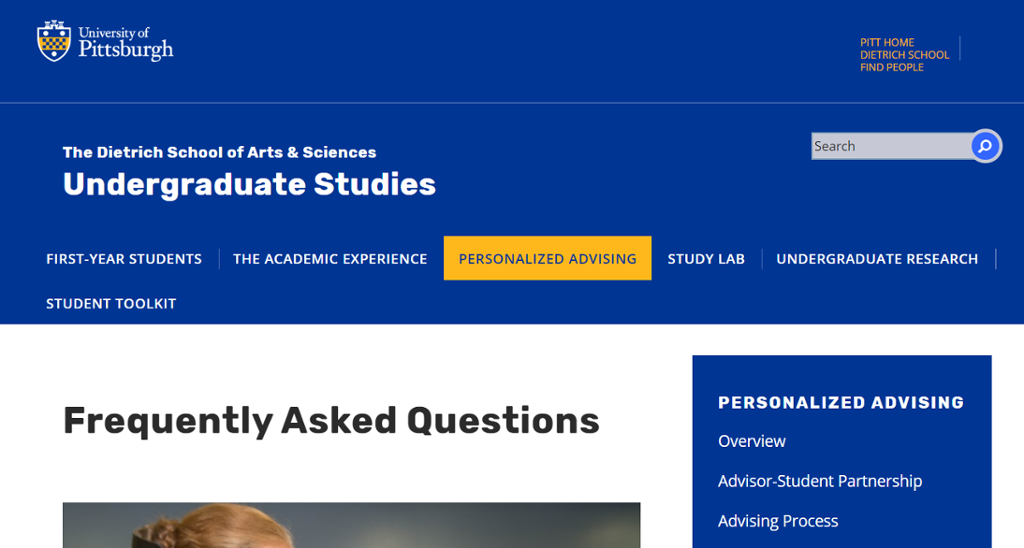Click The Dietrich School of Arts & Sciences heading
Viewport: 1024px width, 548px height.
point(219,152)
